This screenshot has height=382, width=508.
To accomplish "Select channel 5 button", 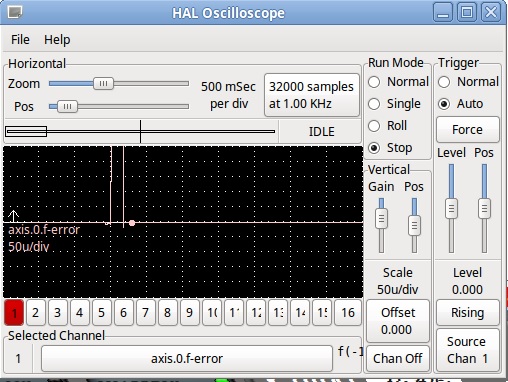I will [x=102, y=313].
